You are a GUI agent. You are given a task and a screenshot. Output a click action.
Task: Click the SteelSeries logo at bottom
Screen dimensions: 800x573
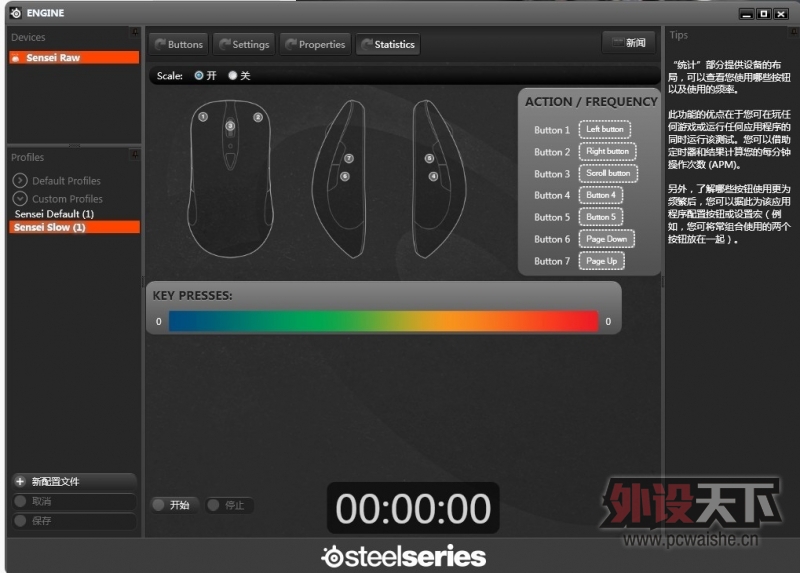[404, 556]
